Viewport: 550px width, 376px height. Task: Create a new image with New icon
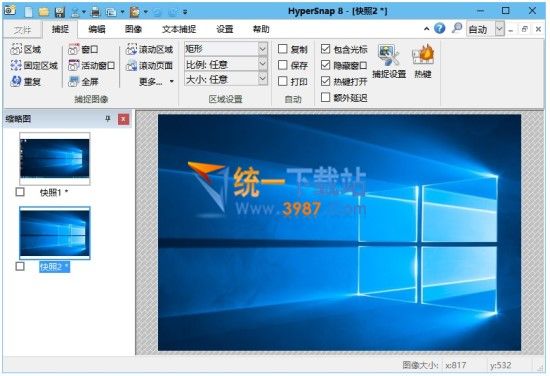point(29,12)
